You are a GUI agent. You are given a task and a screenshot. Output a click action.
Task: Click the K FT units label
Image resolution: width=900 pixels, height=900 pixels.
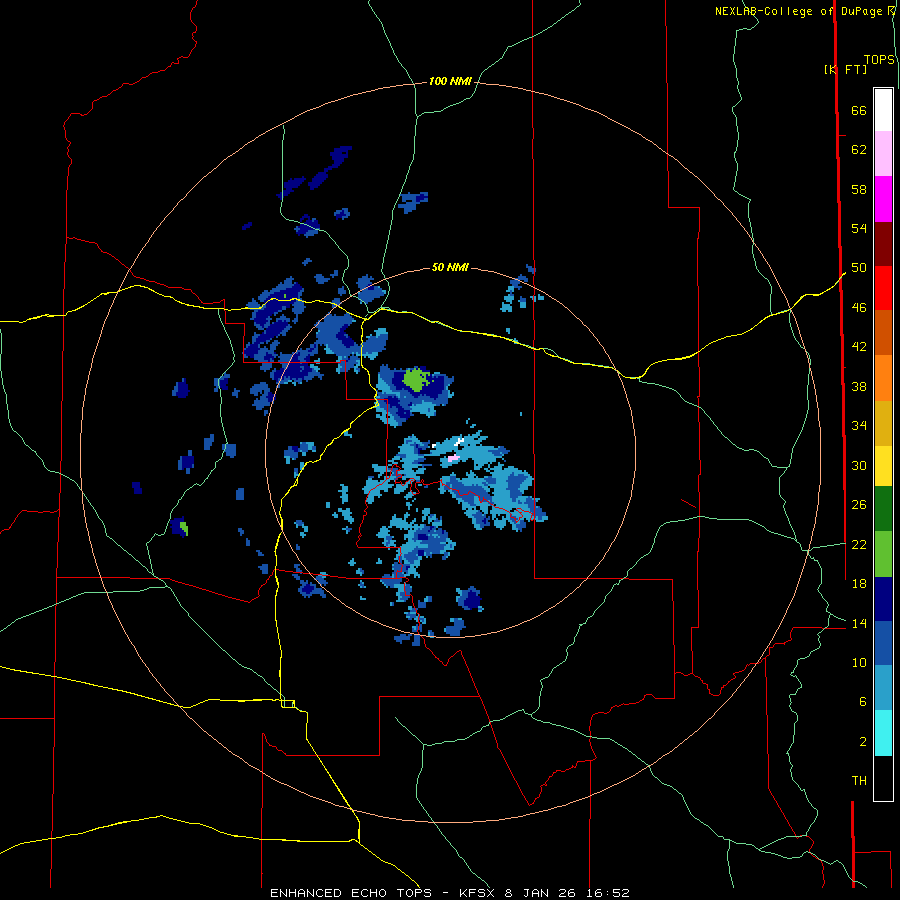(x=845, y=69)
